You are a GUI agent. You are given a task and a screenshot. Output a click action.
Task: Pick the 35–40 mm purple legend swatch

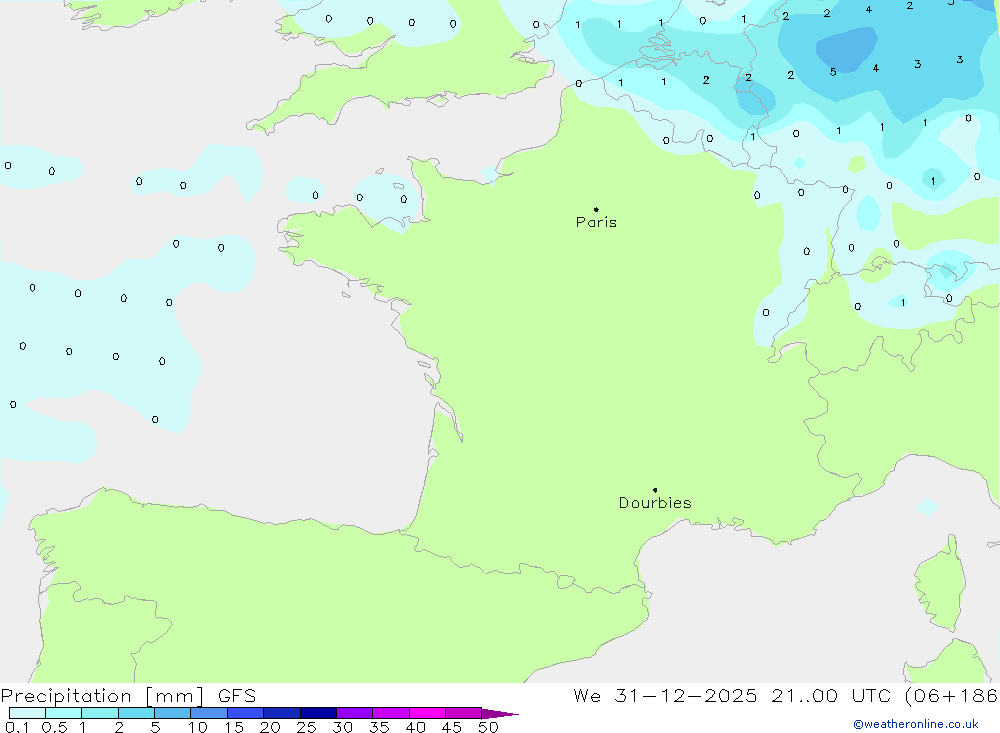coord(390,713)
